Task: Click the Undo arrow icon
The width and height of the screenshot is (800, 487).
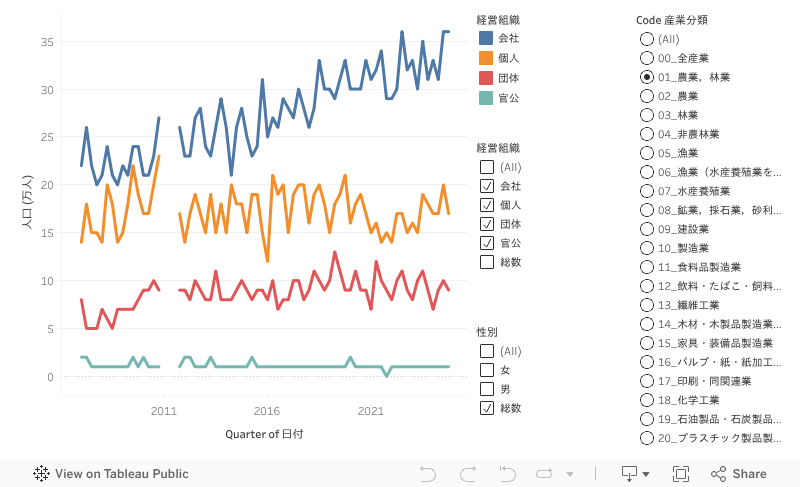Action: (428, 474)
